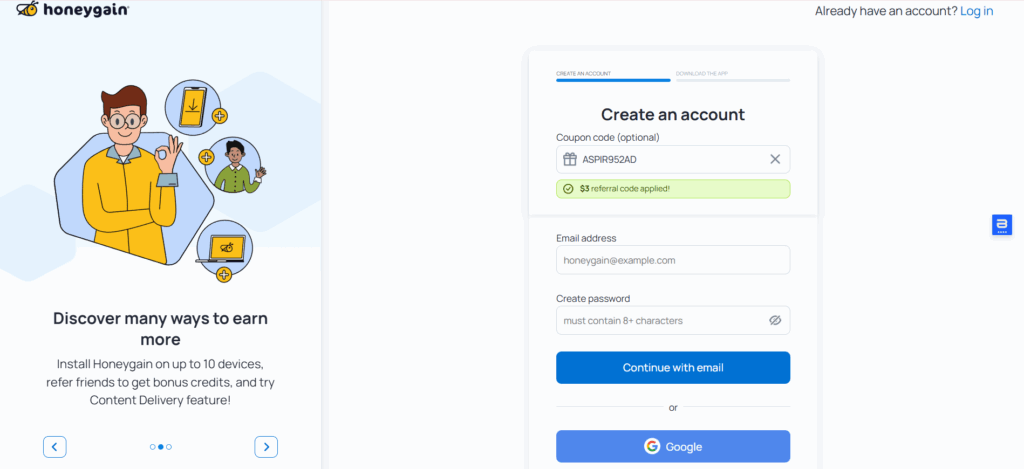The width and height of the screenshot is (1024, 469).
Task: Select the first carousel dot indicator
Action: (x=152, y=447)
